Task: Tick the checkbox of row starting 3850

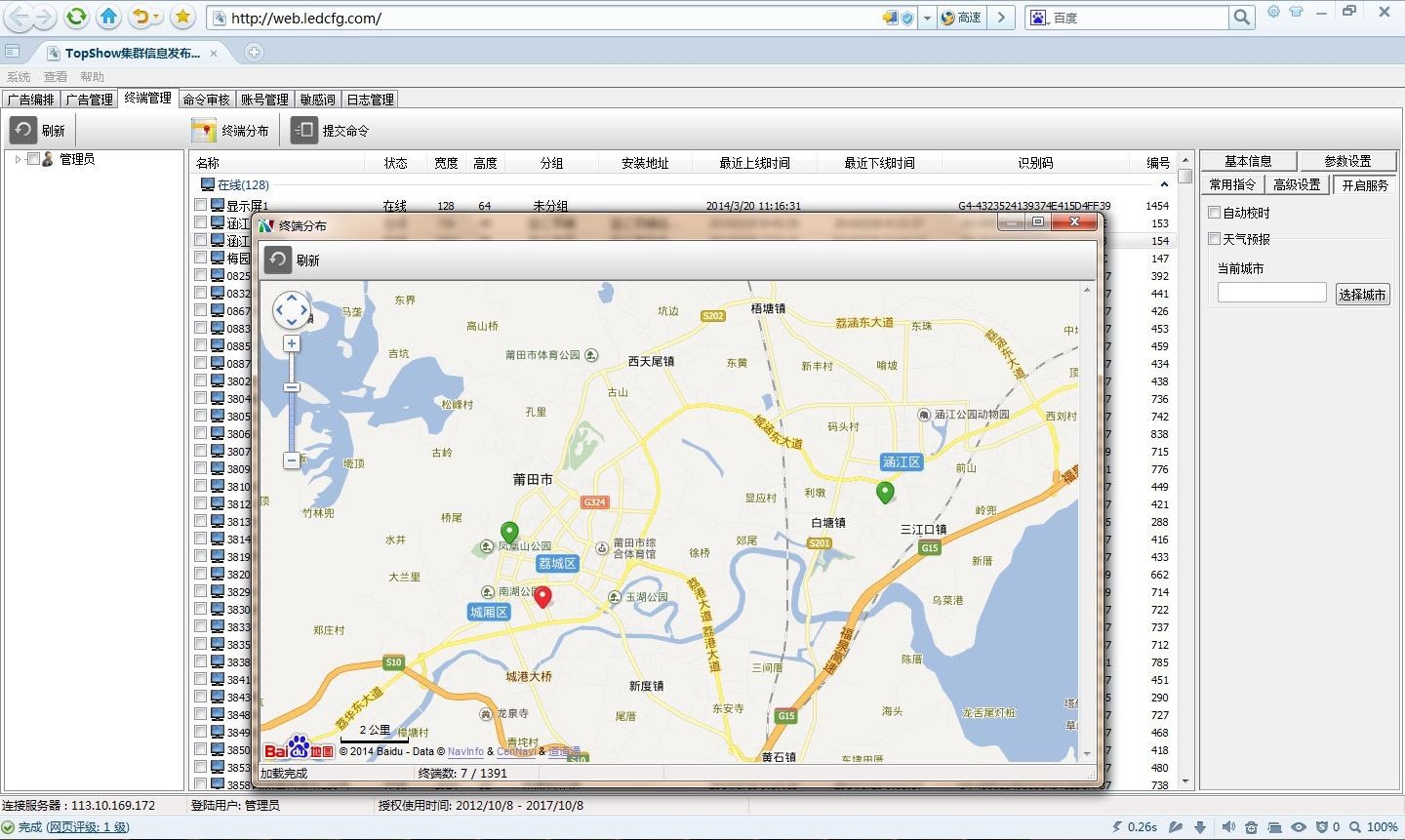Action: pos(200,749)
